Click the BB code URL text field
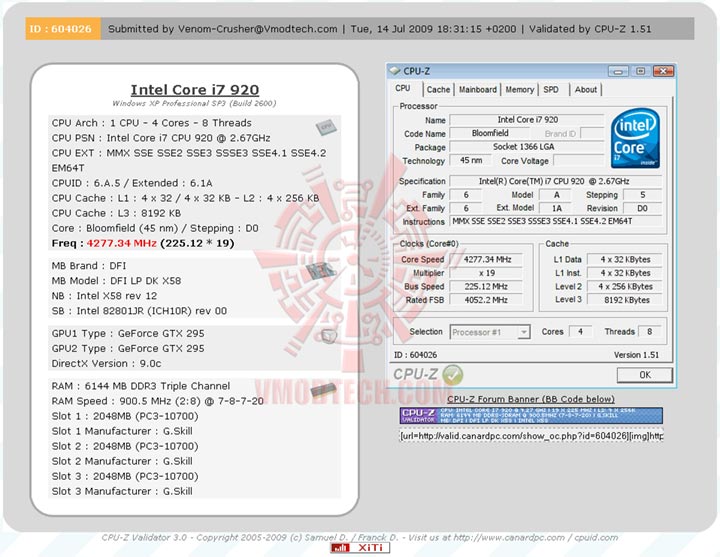720x557 pixels. (531, 436)
